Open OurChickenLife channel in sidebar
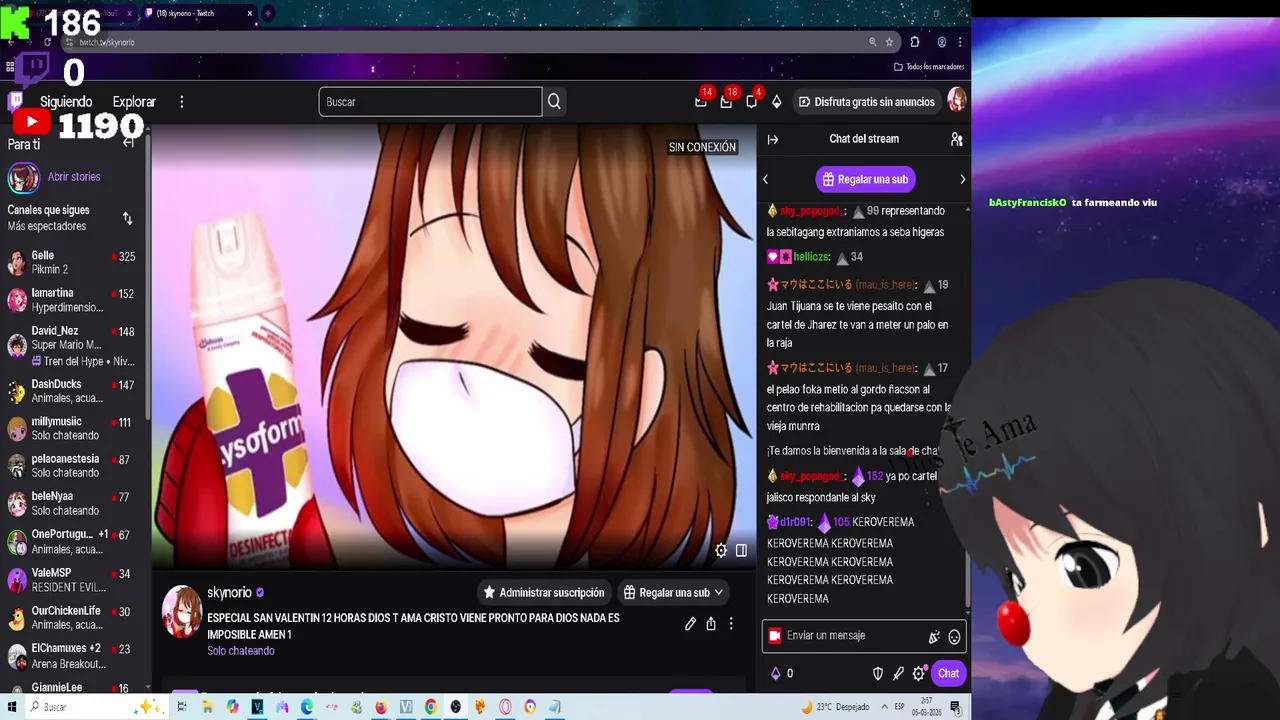Viewport: 1280px width, 720px height. (72, 618)
